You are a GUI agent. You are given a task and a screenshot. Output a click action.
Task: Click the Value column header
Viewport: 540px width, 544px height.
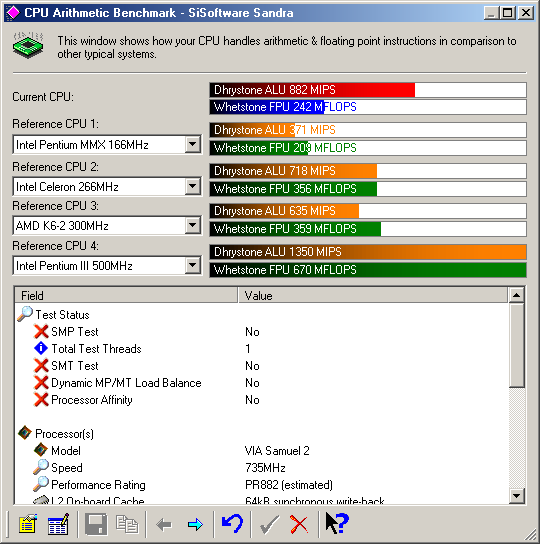pyautogui.click(x=373, y=295)
